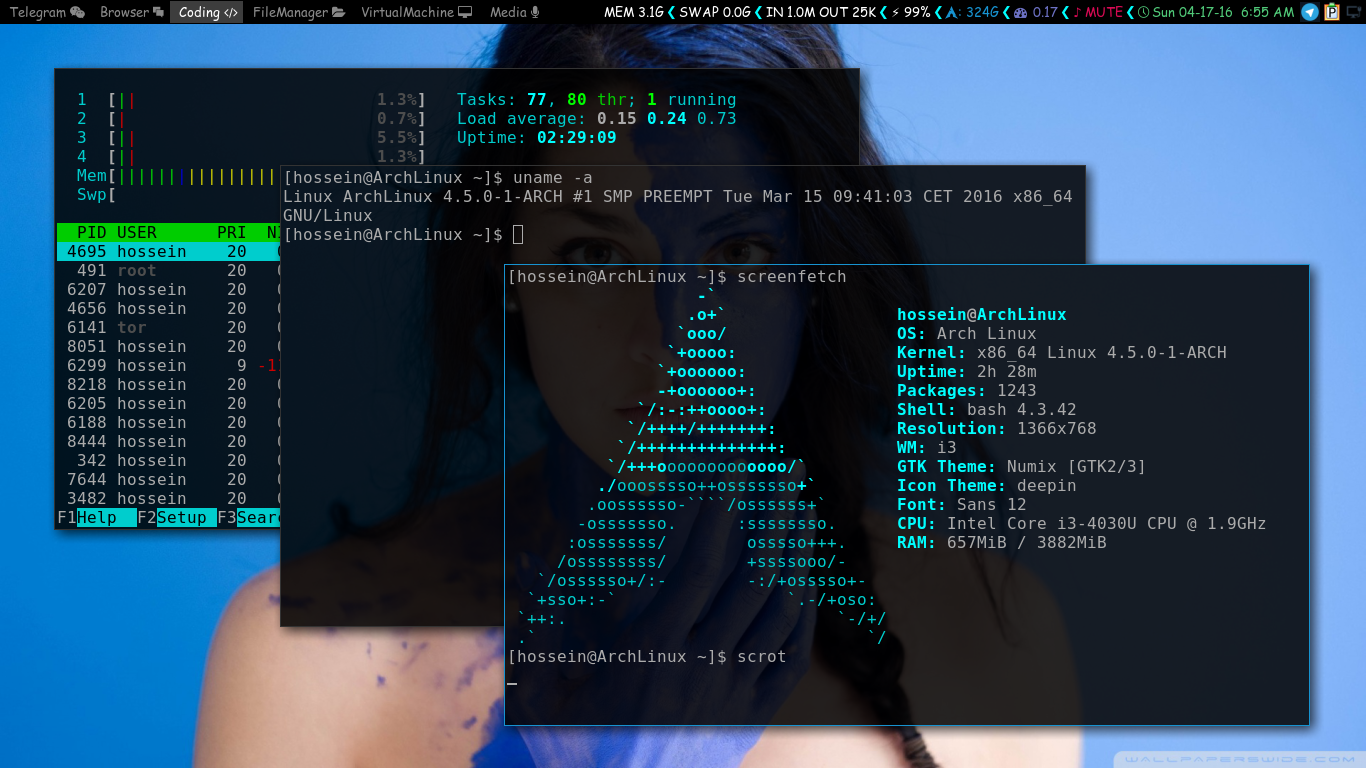This screenshot has width=1366, height=768.
Task: Click the 'hossein@ArchLinux' screenfetch heading
Action: (982, 315)
